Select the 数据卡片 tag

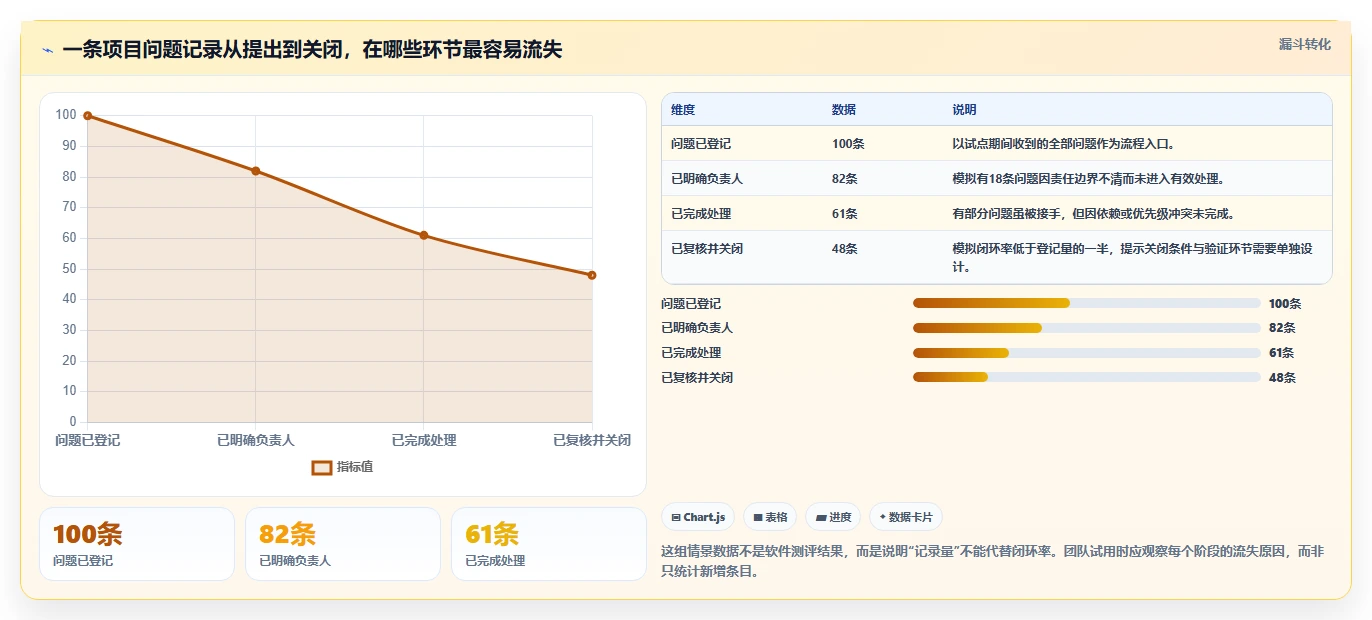pos(906,517)
